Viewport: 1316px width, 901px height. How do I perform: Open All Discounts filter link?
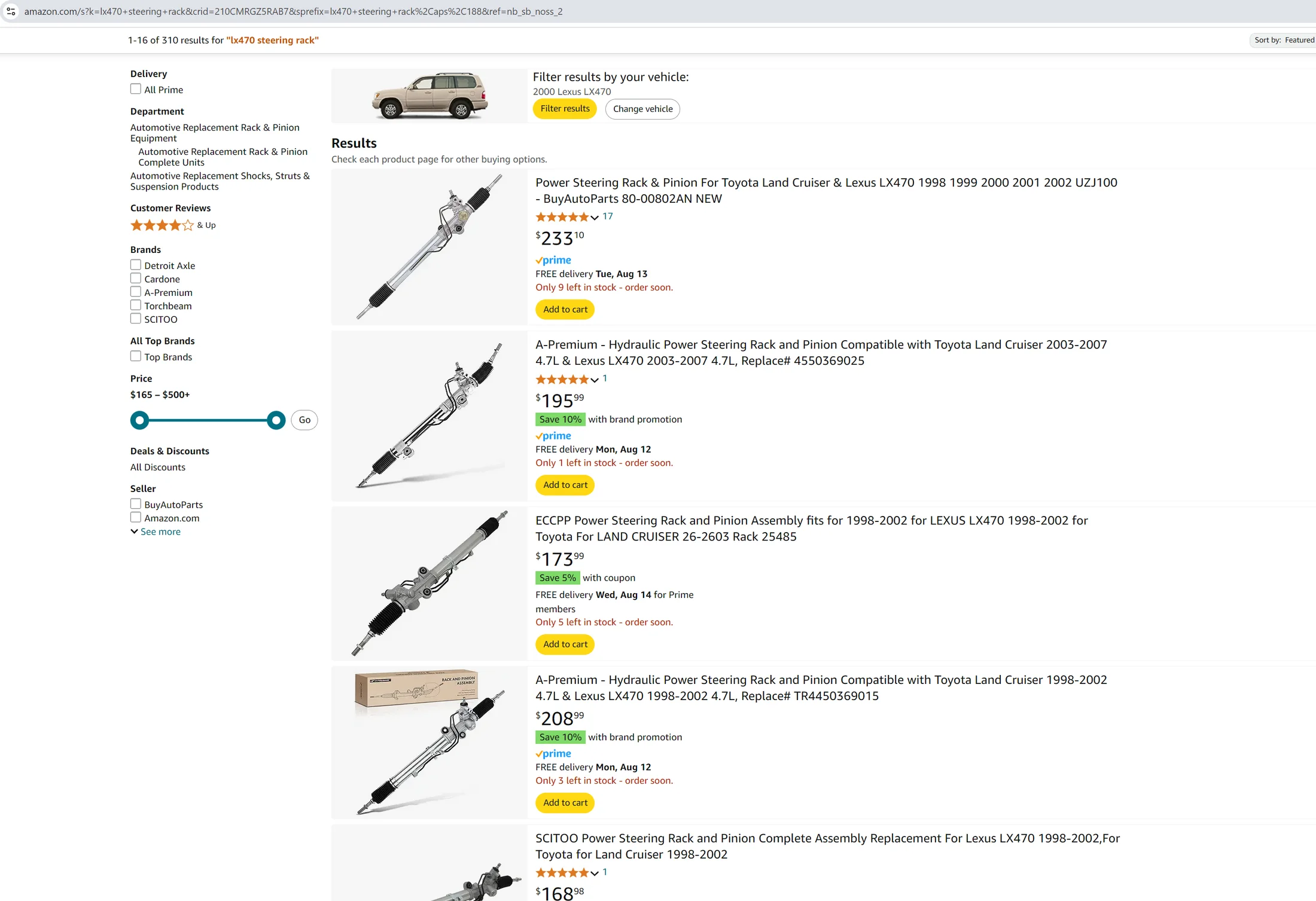tap(158, 467)
